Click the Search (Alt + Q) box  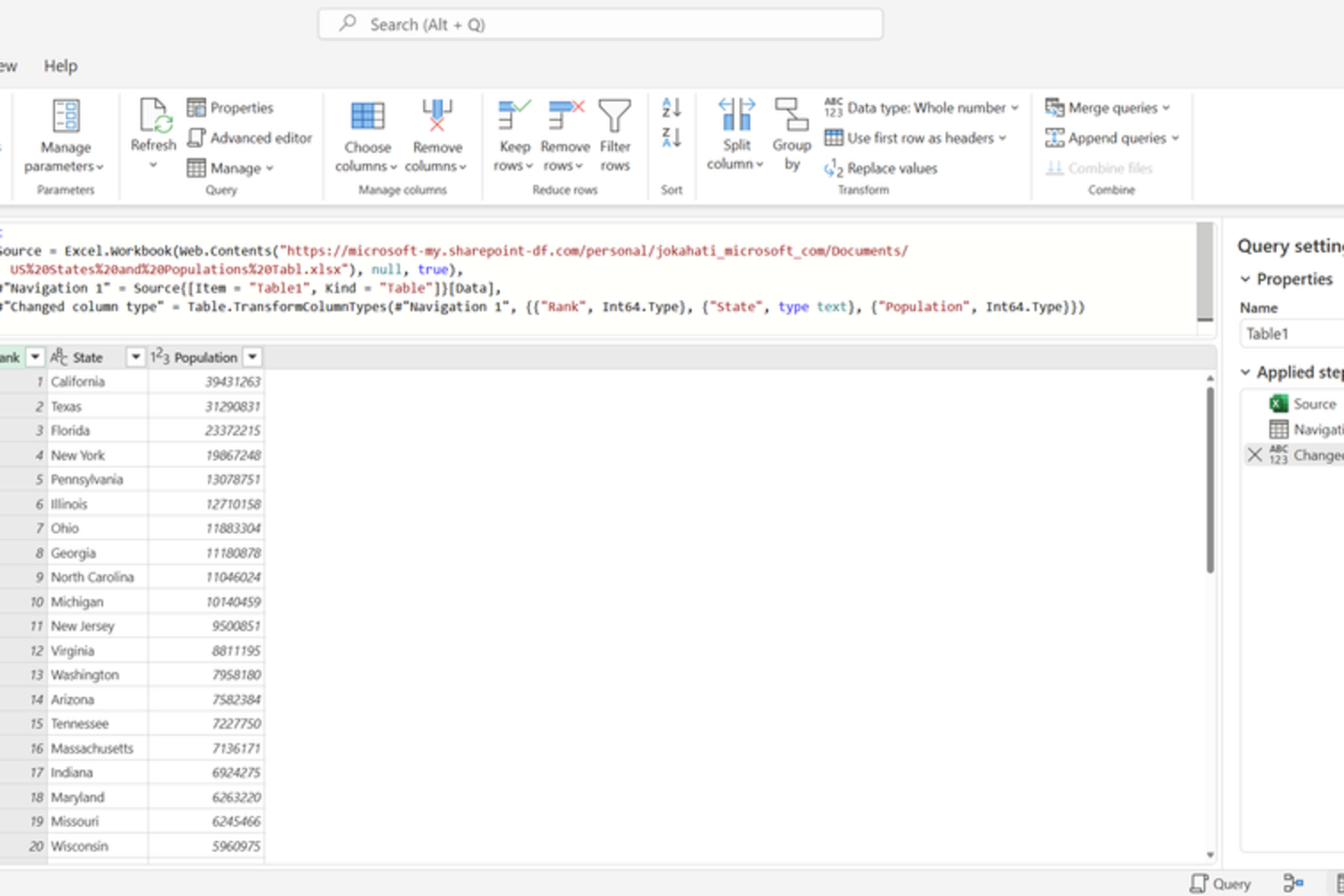point(600,24)
